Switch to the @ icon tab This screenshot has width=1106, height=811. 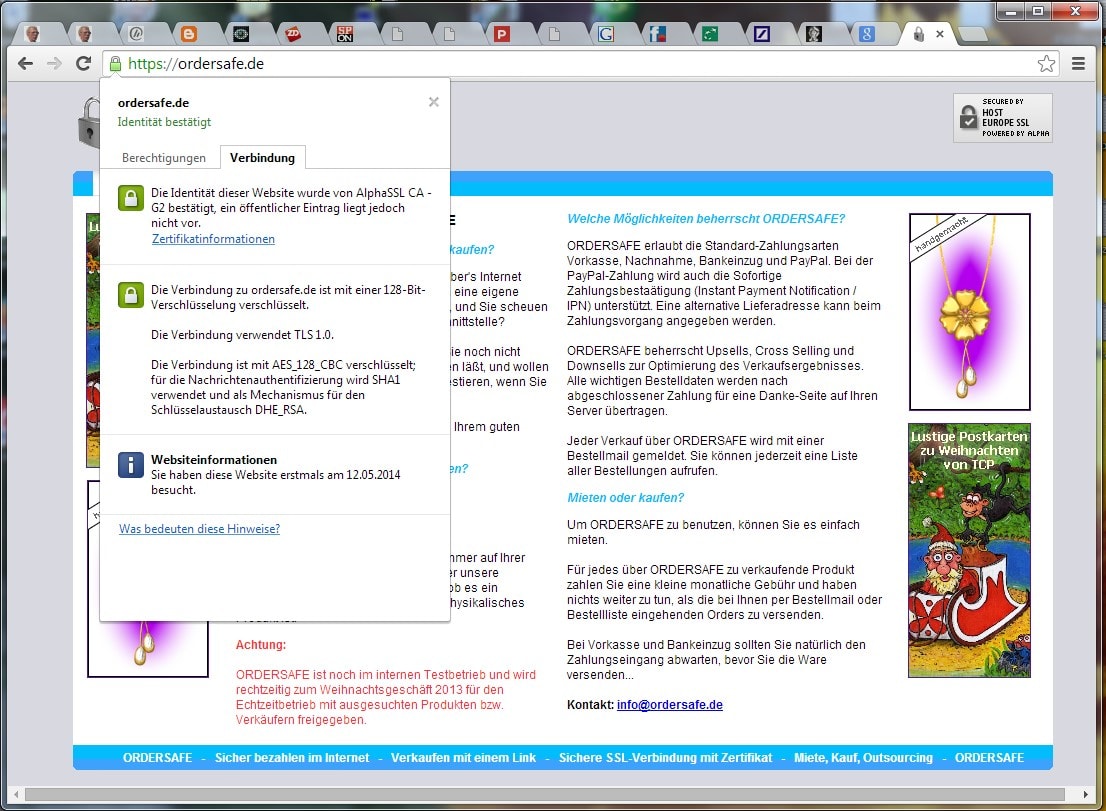136,34
